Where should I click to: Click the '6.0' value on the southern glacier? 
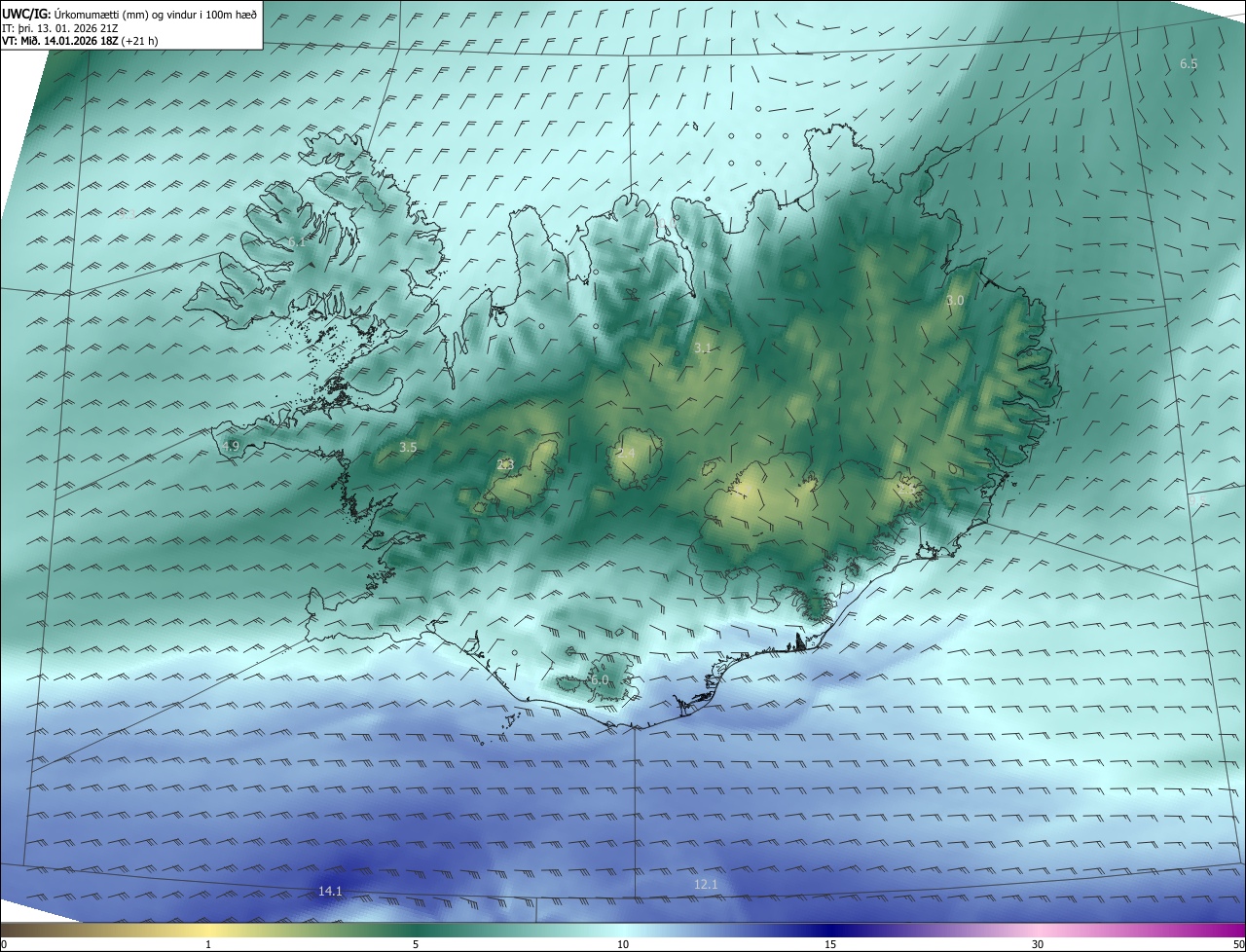click(x=600, y=680)
